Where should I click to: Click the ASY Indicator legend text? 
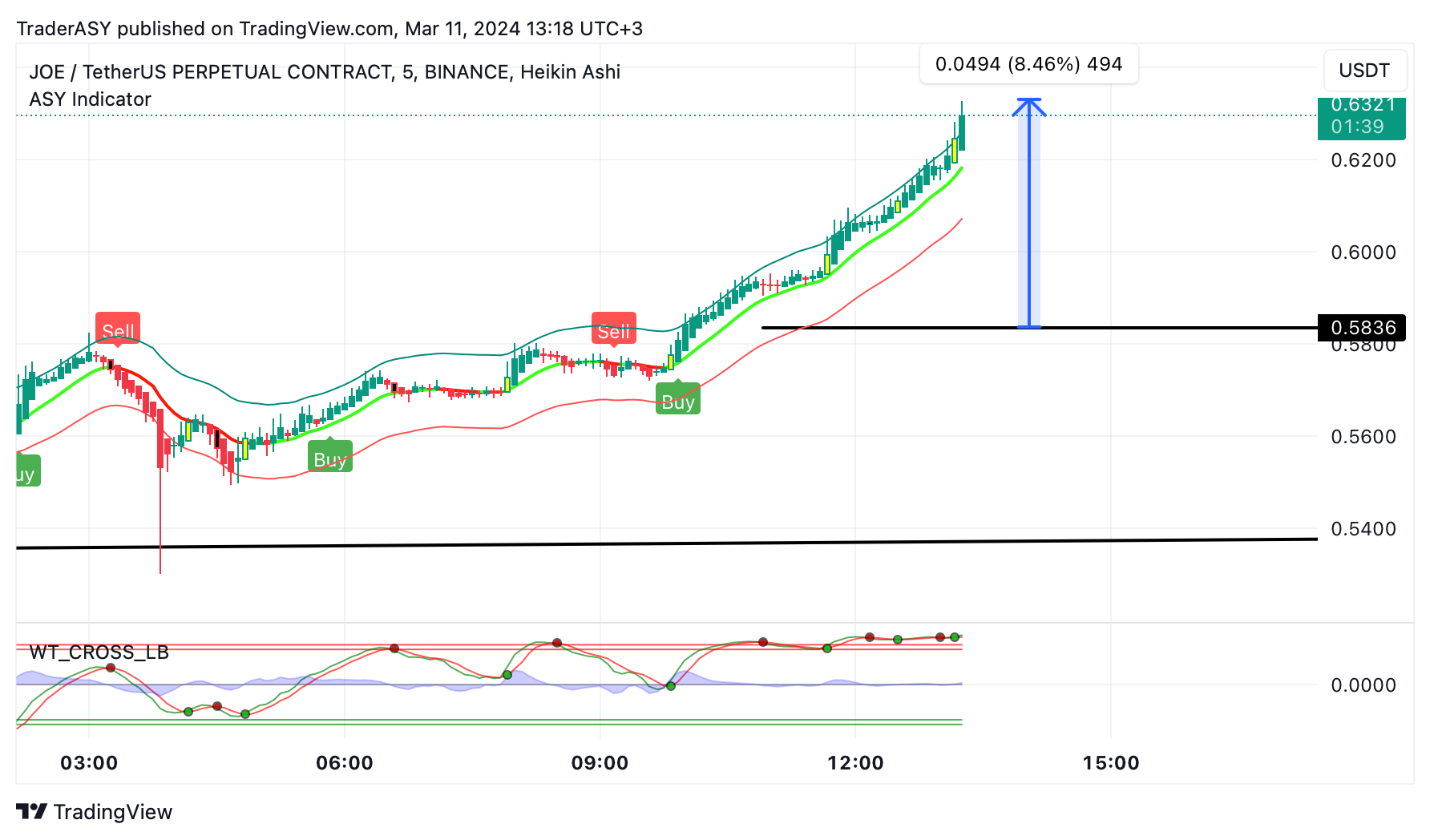(x=91, y=99)
